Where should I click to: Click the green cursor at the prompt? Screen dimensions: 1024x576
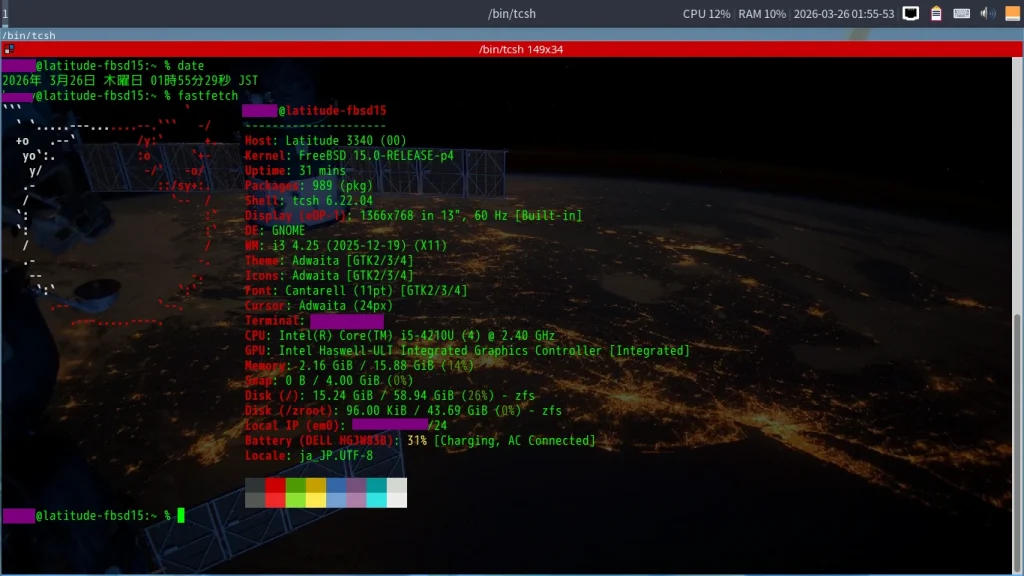pyautogui.click(x=181, y=515)
